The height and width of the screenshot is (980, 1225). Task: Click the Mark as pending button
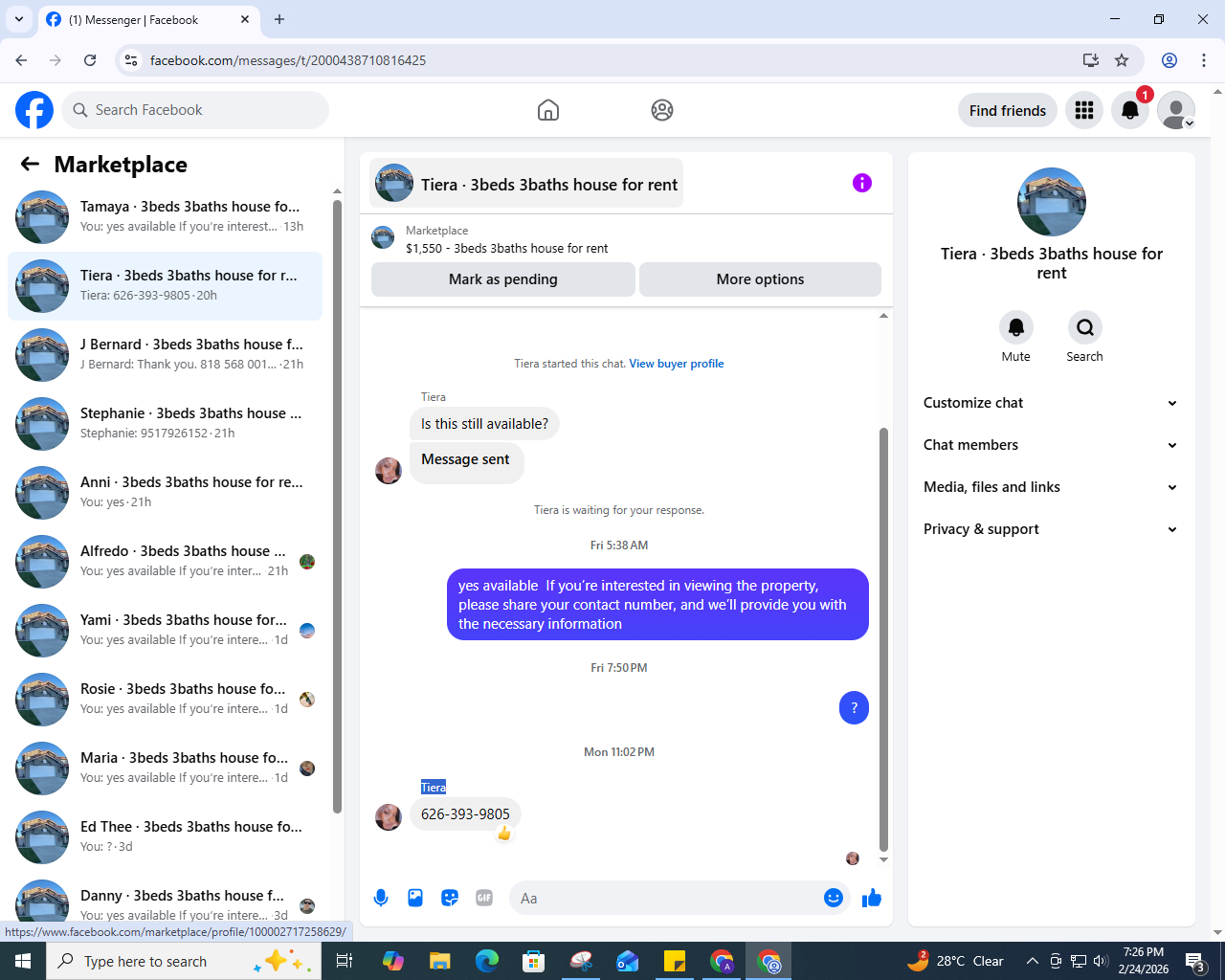503,279
